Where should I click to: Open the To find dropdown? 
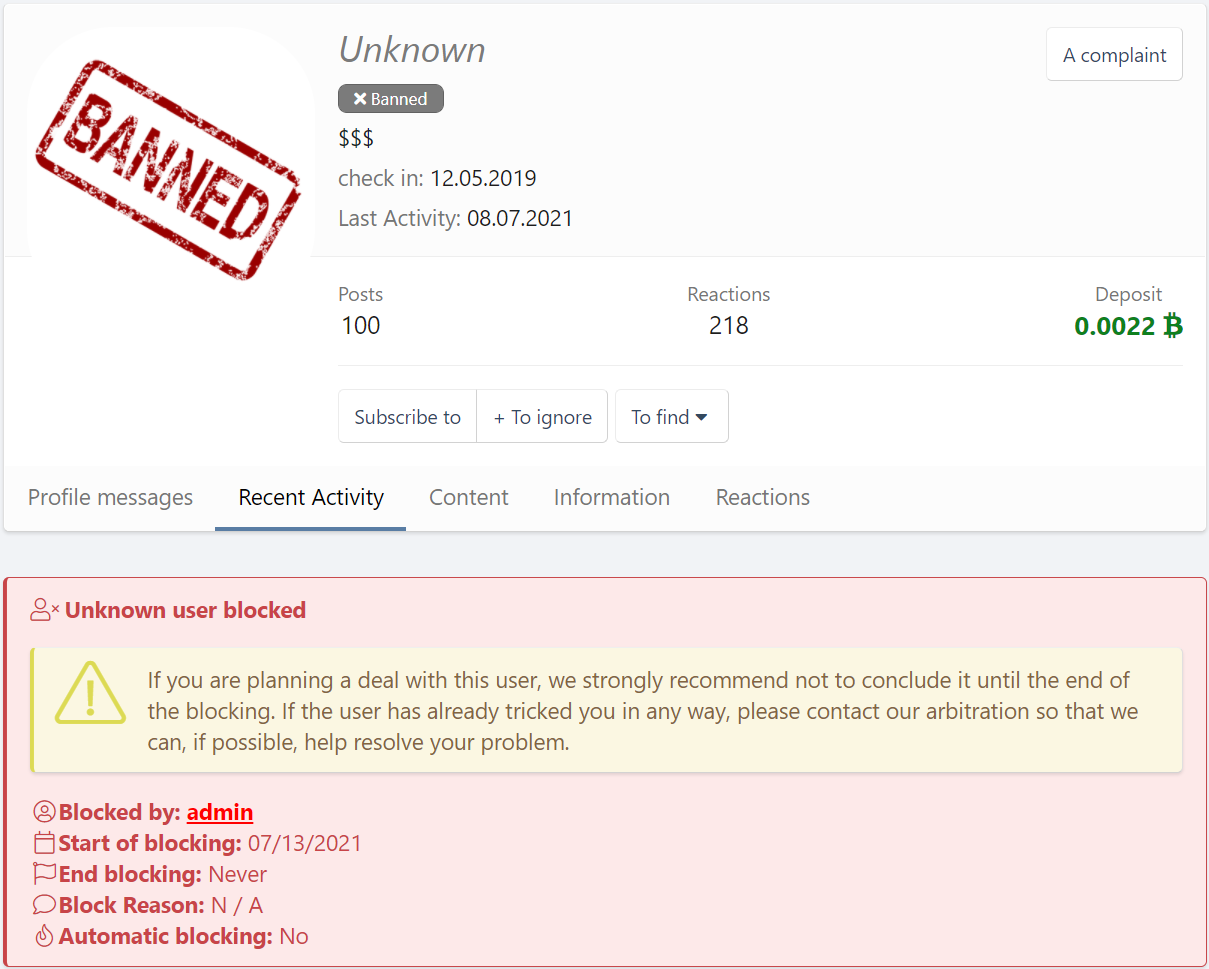(x=671, y=416)
